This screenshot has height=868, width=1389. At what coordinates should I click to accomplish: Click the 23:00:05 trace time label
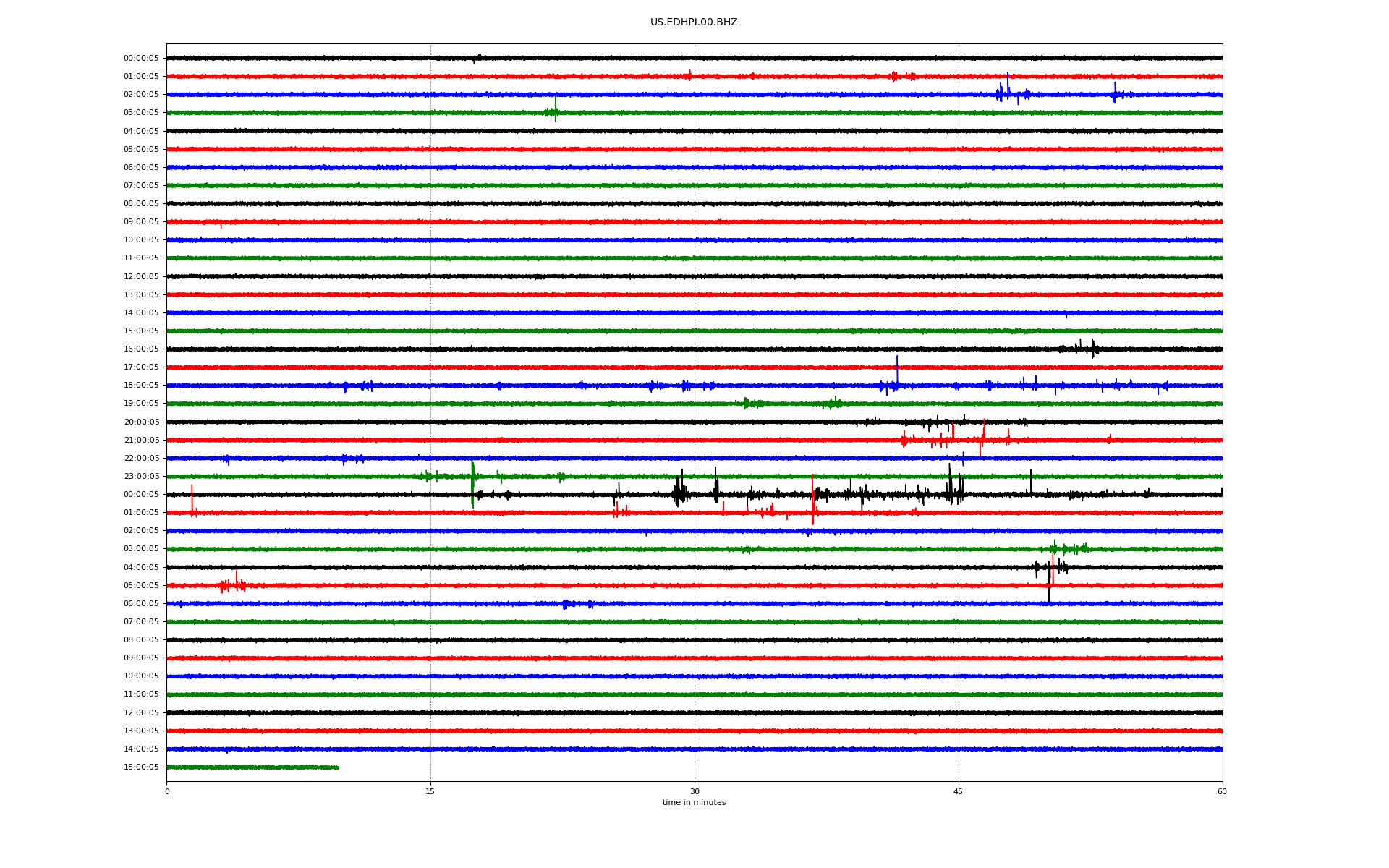[x=141, y=477]
